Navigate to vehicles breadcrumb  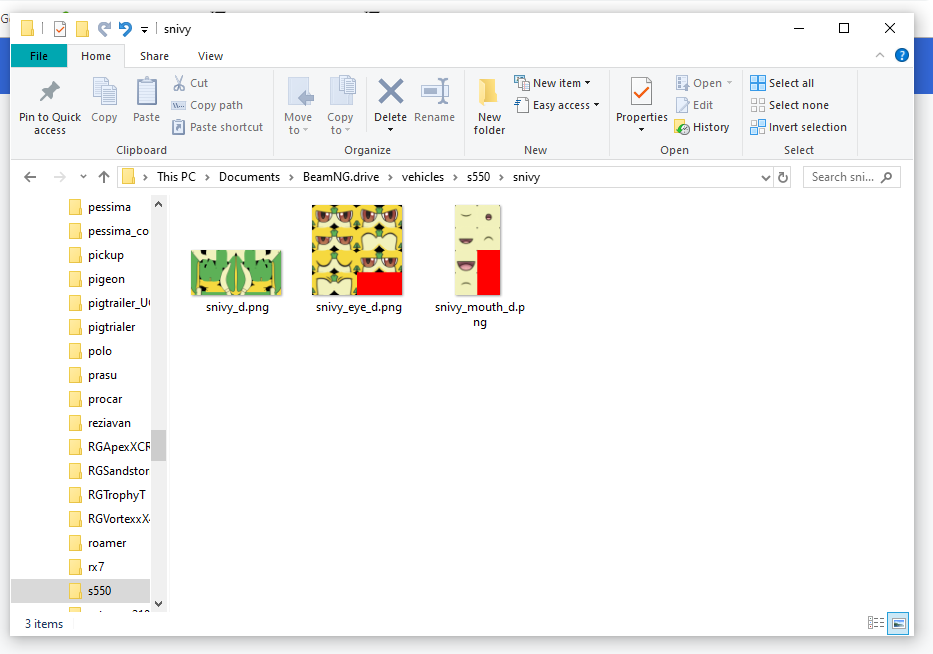(x=422, y=177)
